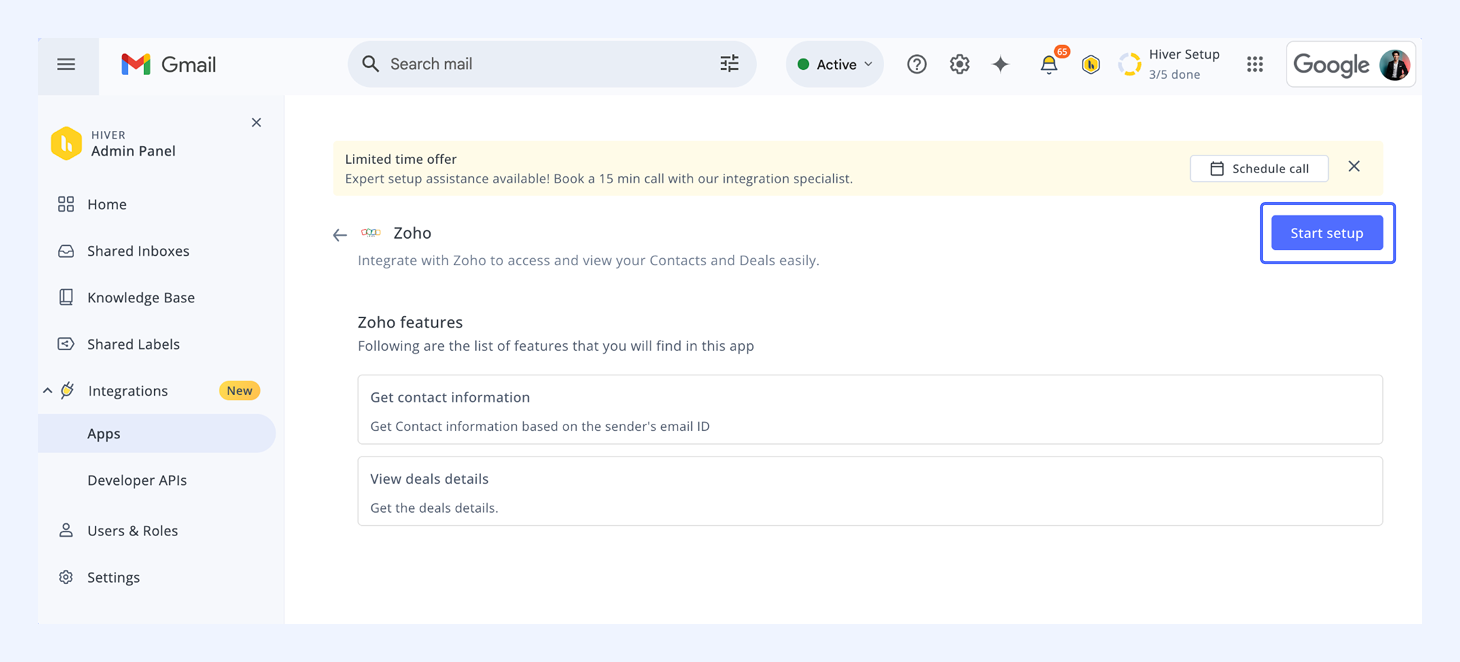Go back using the arrow beside Zoho
This screenshot has width=1460, height=662.
point(340,235)
